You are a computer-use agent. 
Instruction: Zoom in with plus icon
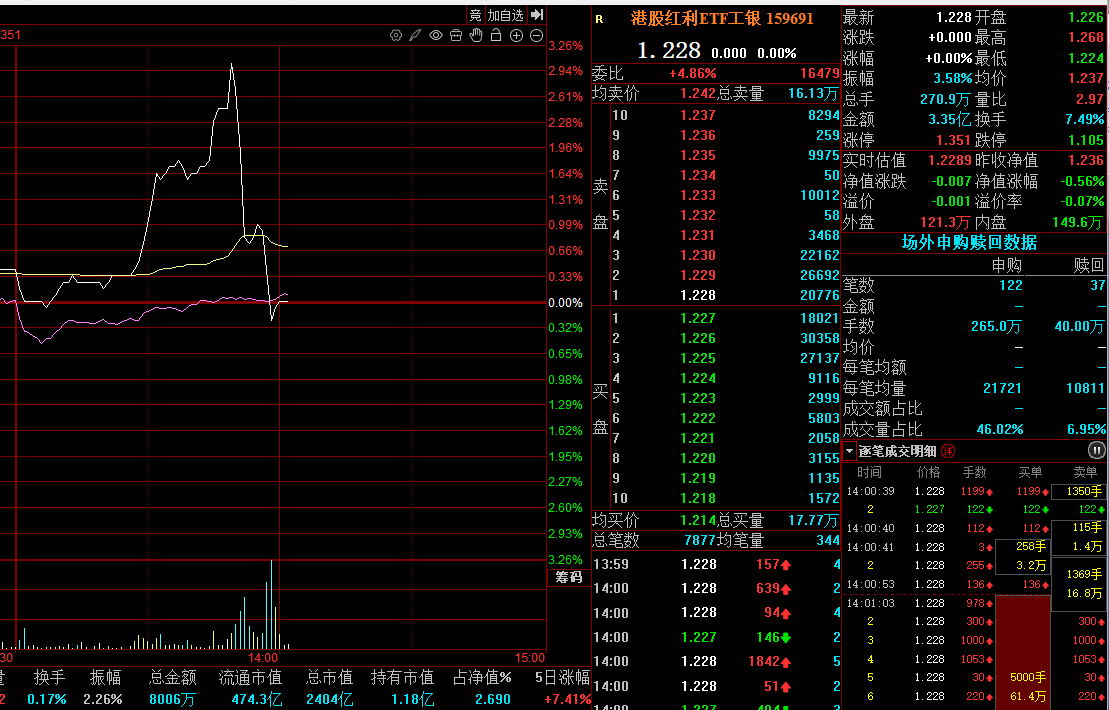point(516,35)
